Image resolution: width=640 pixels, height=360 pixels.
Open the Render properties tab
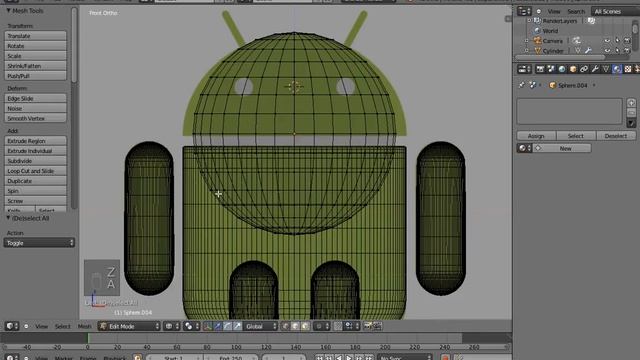(540, 69)
